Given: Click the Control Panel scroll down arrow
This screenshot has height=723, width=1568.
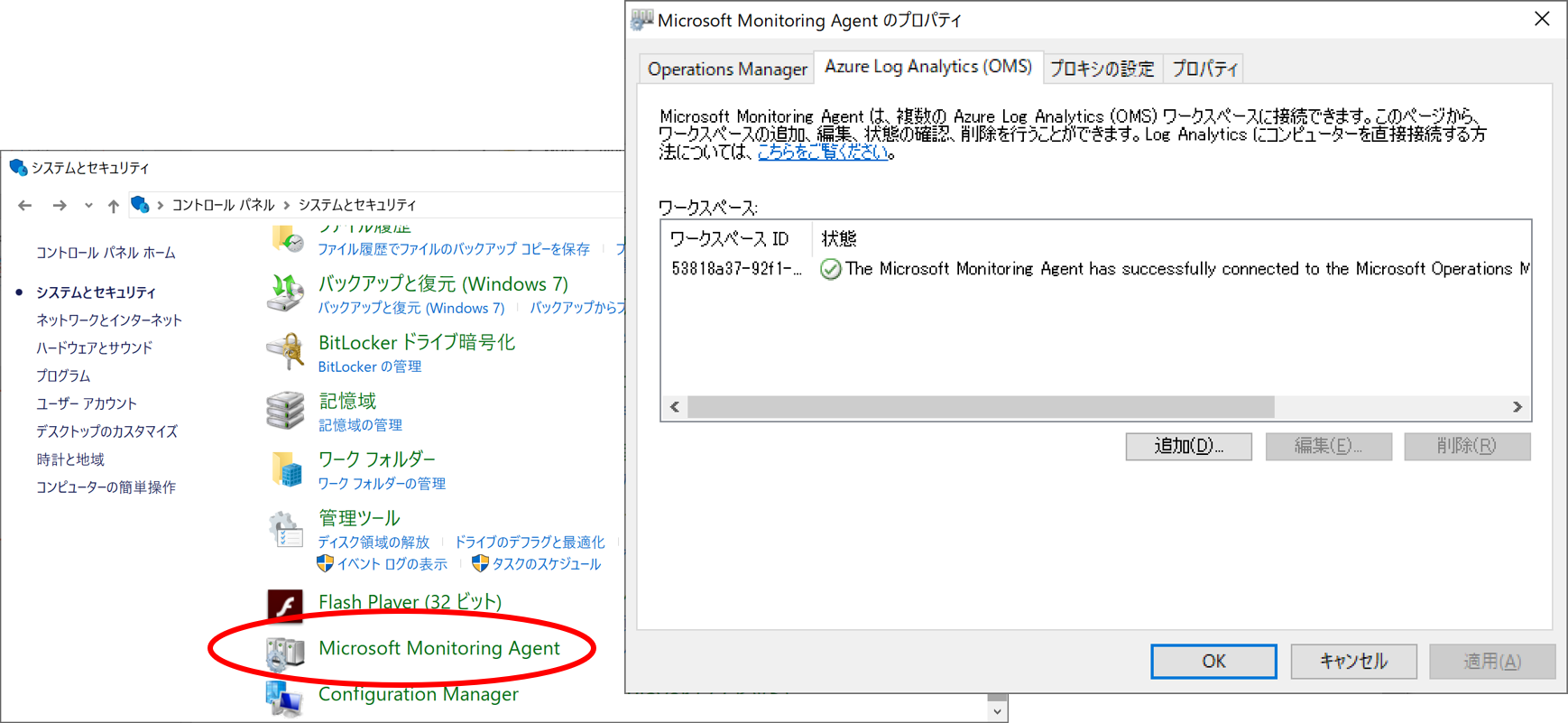Looking at the screenshot, I should [x=997, y=711].
